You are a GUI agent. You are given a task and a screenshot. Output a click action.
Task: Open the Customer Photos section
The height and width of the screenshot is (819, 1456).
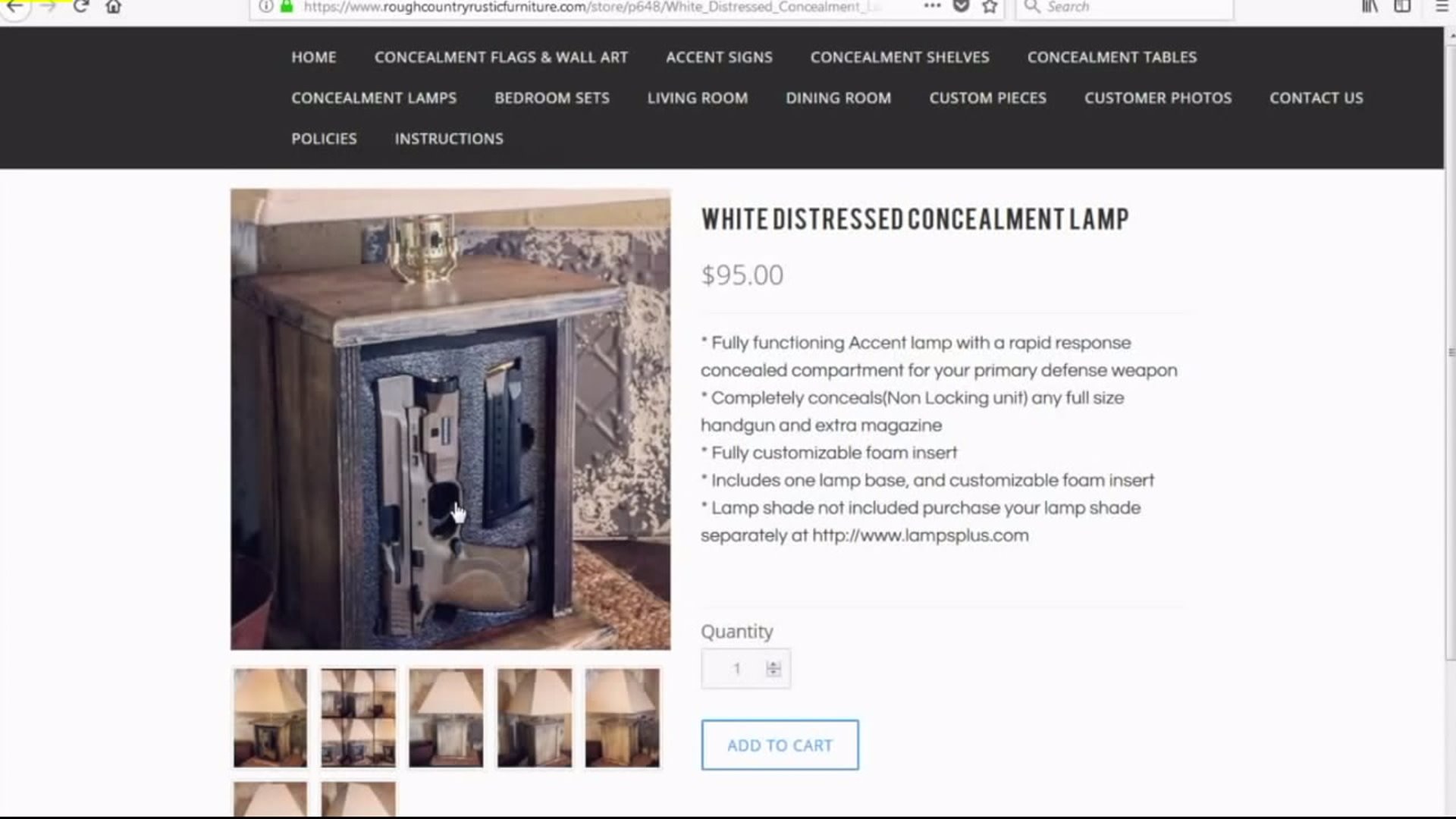pos(1158,98)
